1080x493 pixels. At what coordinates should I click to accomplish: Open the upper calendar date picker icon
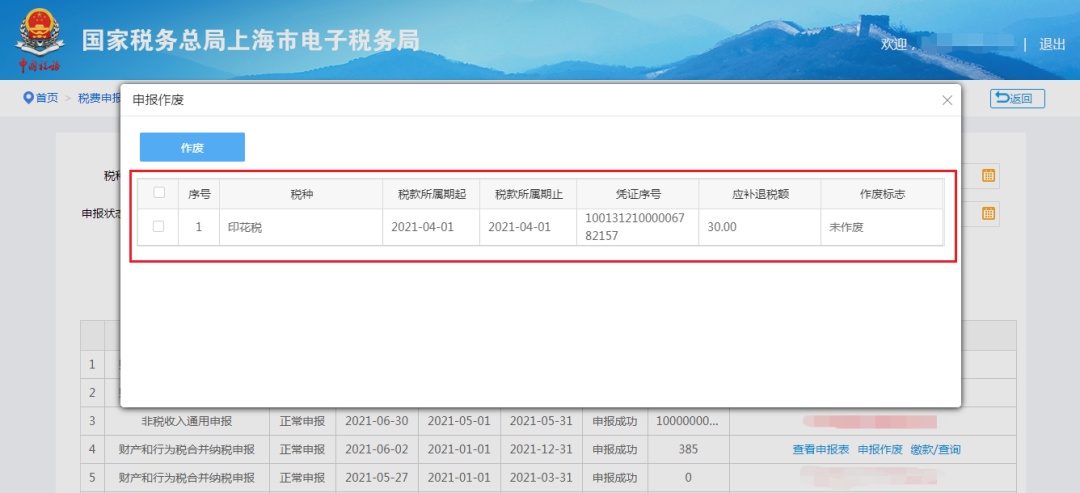[988, 176]
